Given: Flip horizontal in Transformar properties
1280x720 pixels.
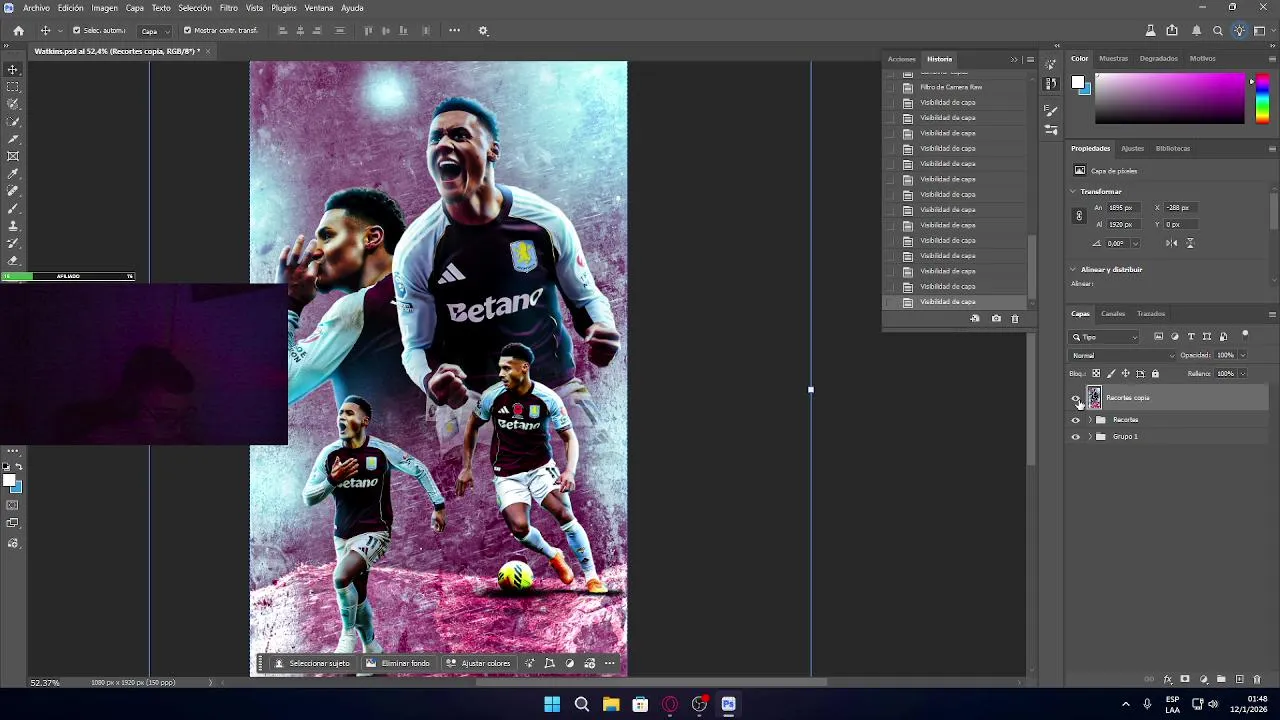Looking at the screenshot, I should tap(1172, 243).
